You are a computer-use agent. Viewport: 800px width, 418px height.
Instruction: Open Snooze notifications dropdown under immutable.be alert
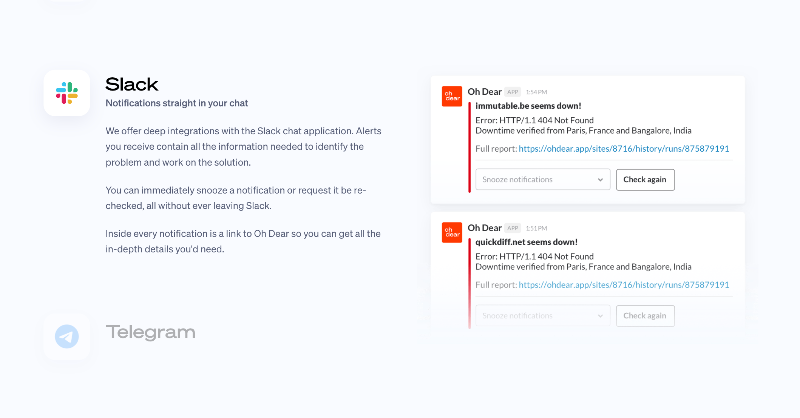pos(543,180)
